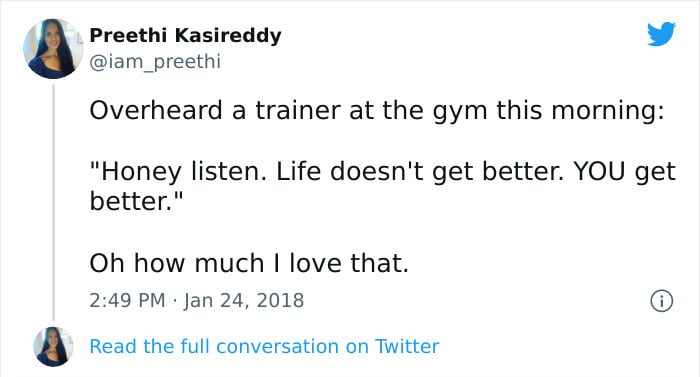The height and width of the screenshot is (377, 700).
Task: Open the tweet info circle icon
Action: tap(661, 301)
